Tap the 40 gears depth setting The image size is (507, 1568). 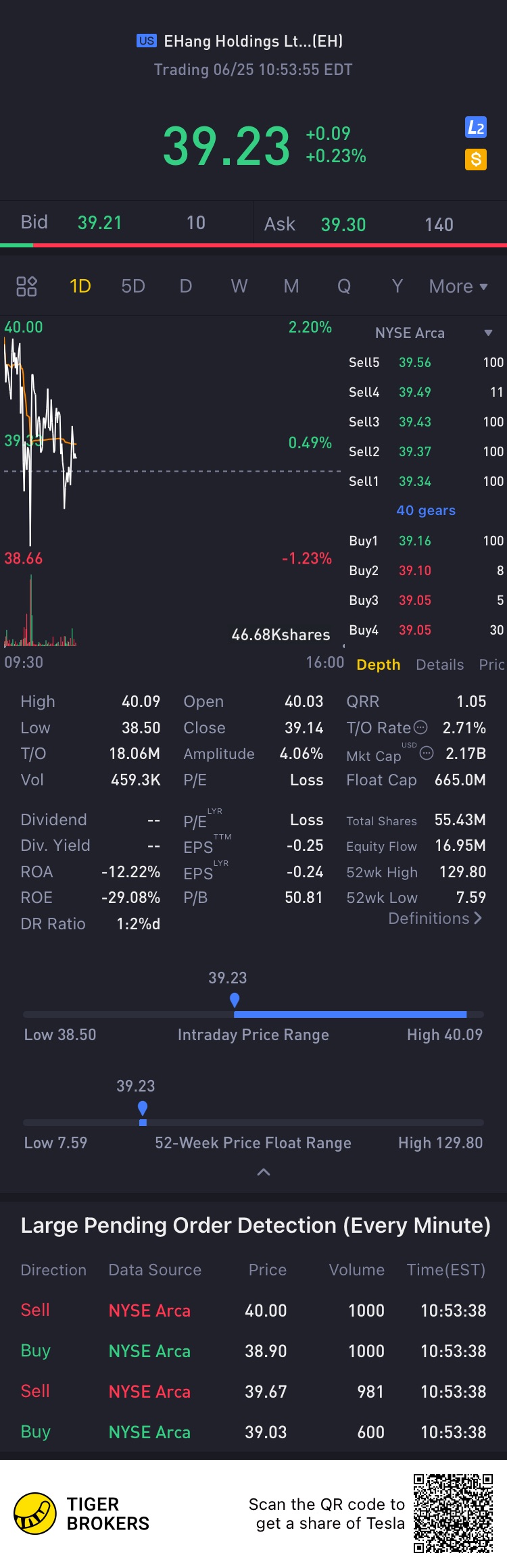[x=426, y=510]
